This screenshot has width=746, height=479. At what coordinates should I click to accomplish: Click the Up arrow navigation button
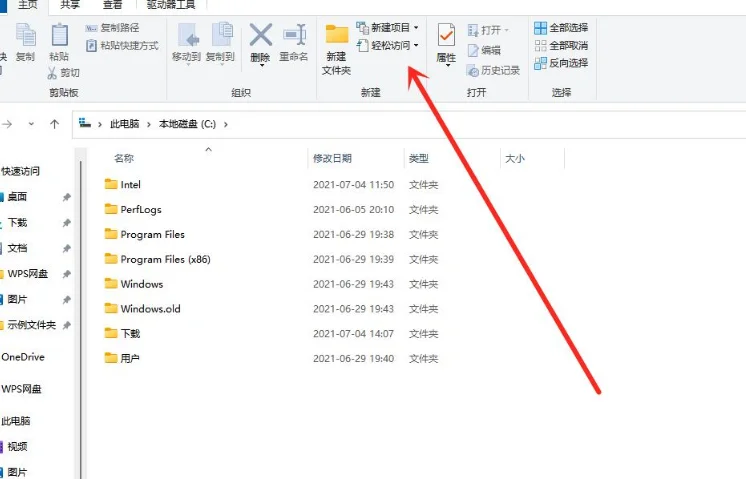point(54,124)
